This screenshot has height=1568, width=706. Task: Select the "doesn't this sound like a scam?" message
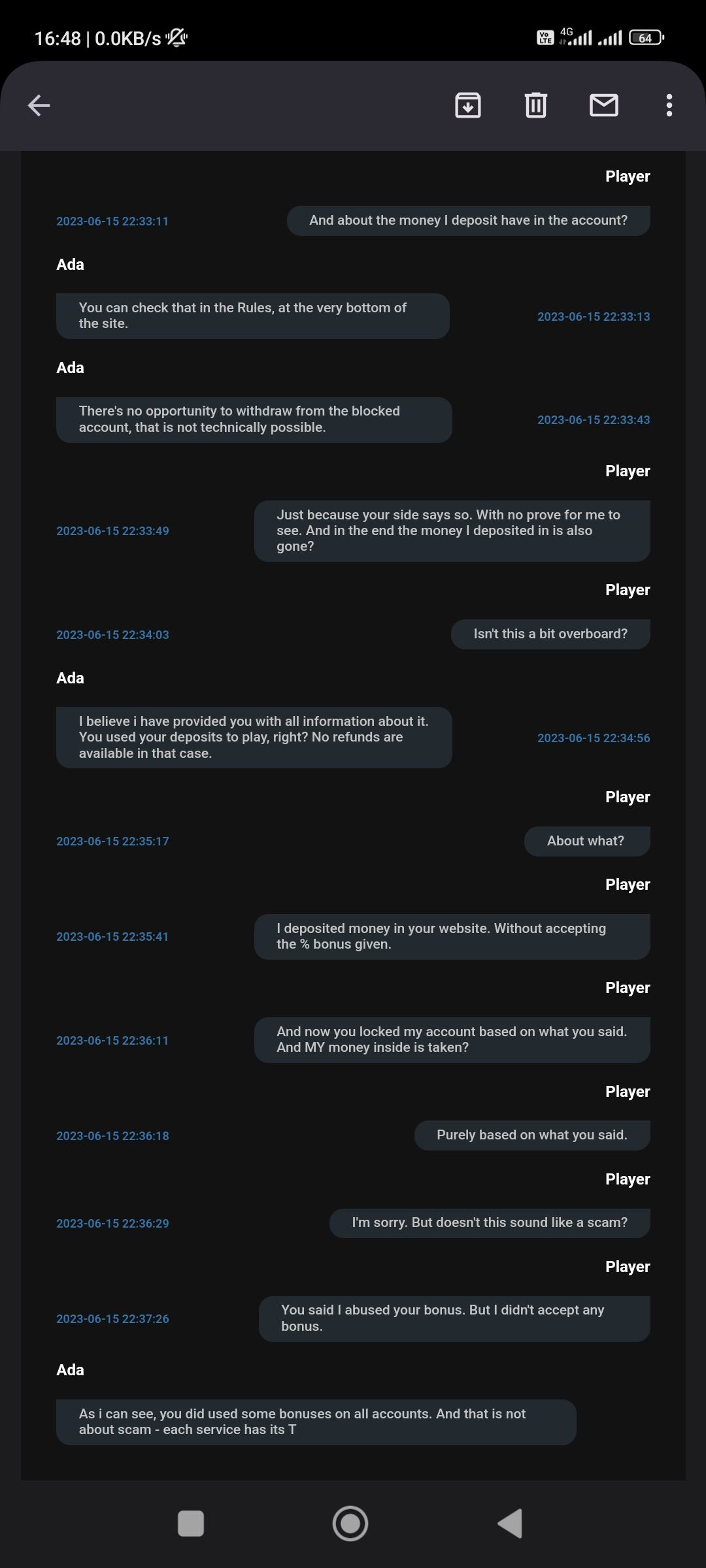coord(490,1222)
